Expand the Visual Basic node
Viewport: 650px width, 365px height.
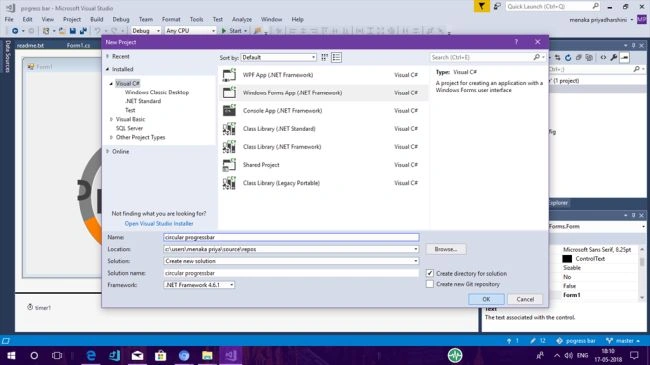111,119
